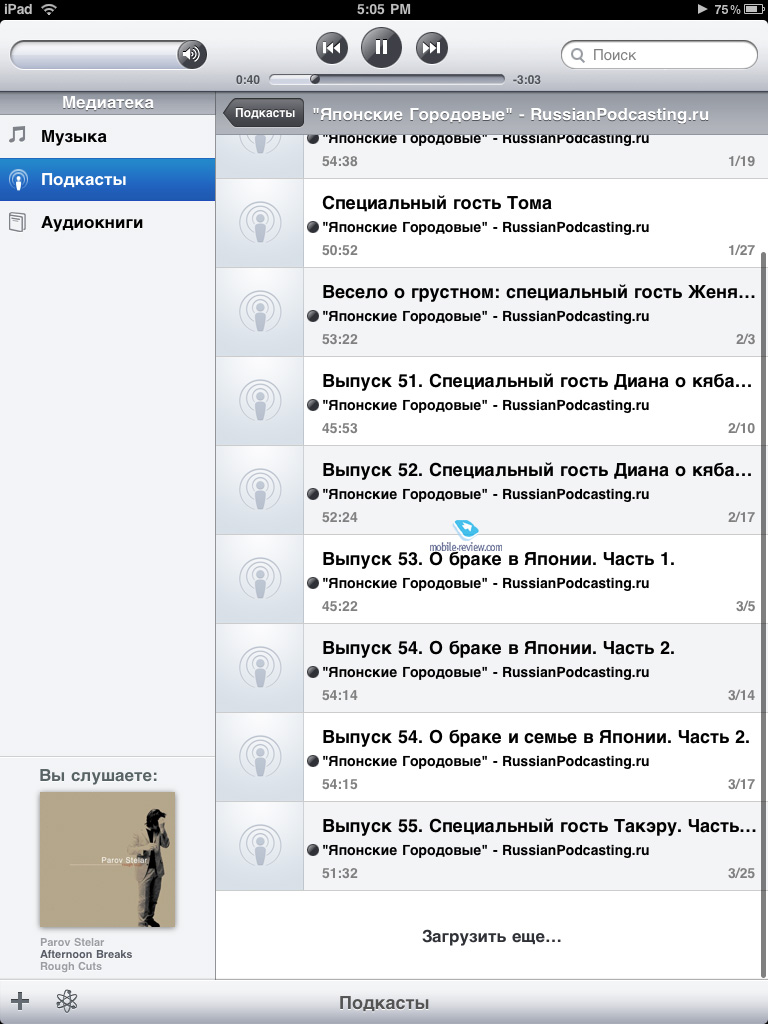Play episode Специальный гость Тома
Viewport: 768px width, 1024px height.
click(492, 223)
